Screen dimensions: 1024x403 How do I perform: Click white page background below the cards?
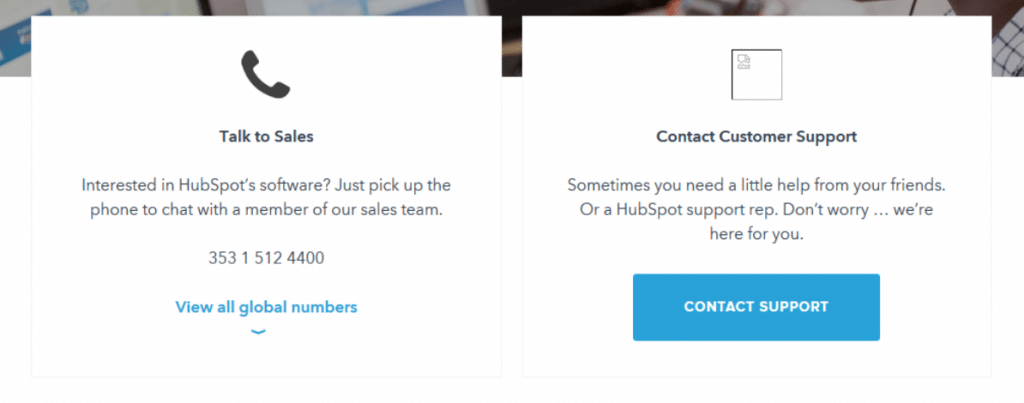512,391
